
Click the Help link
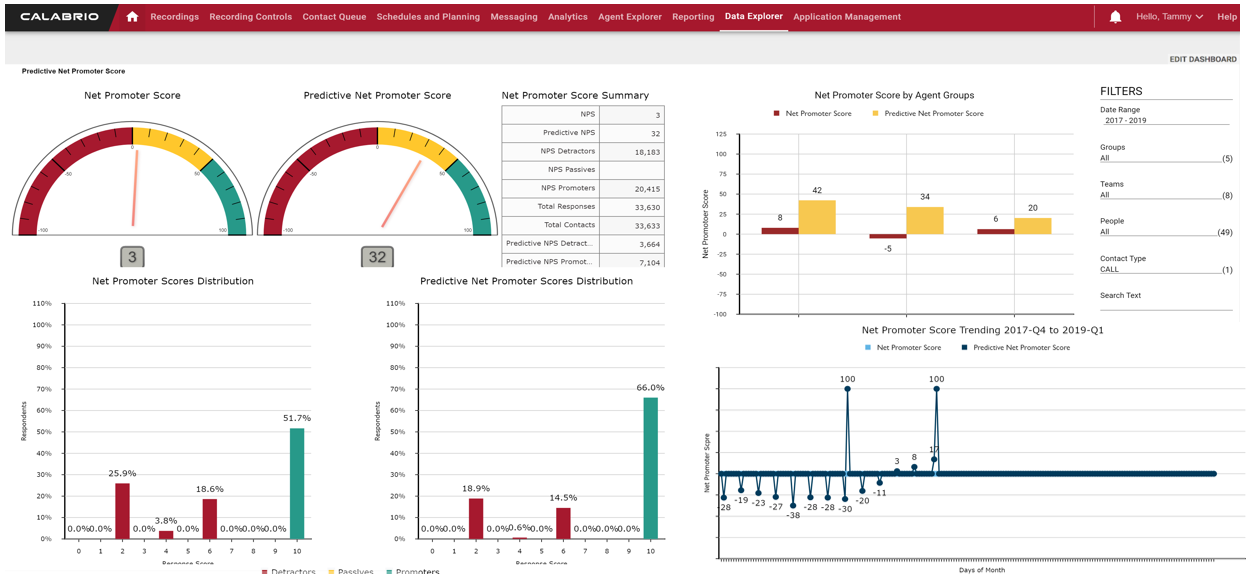pyautogui.click(x=1226, y=17)
